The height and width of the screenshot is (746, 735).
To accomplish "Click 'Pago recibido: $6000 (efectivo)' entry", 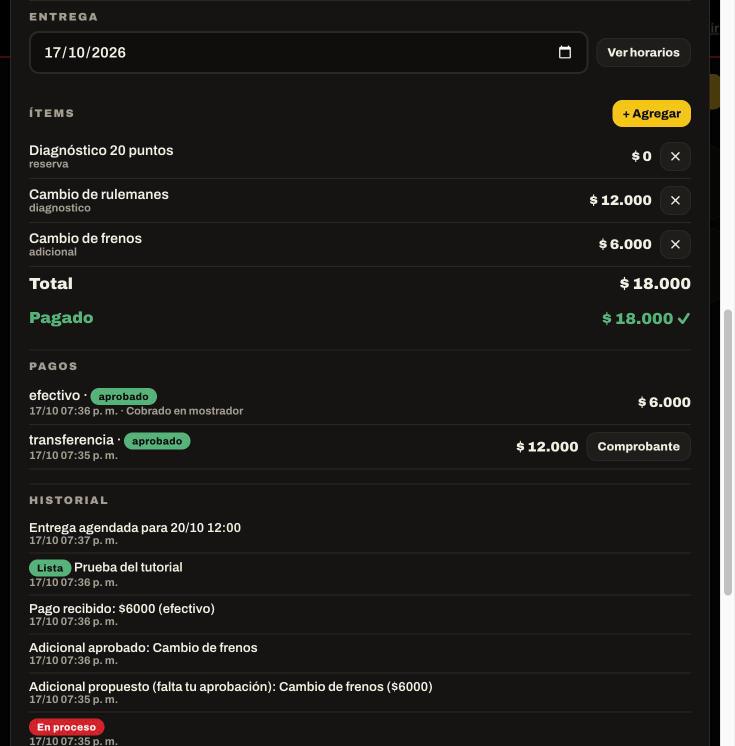I will pos(122,609).
